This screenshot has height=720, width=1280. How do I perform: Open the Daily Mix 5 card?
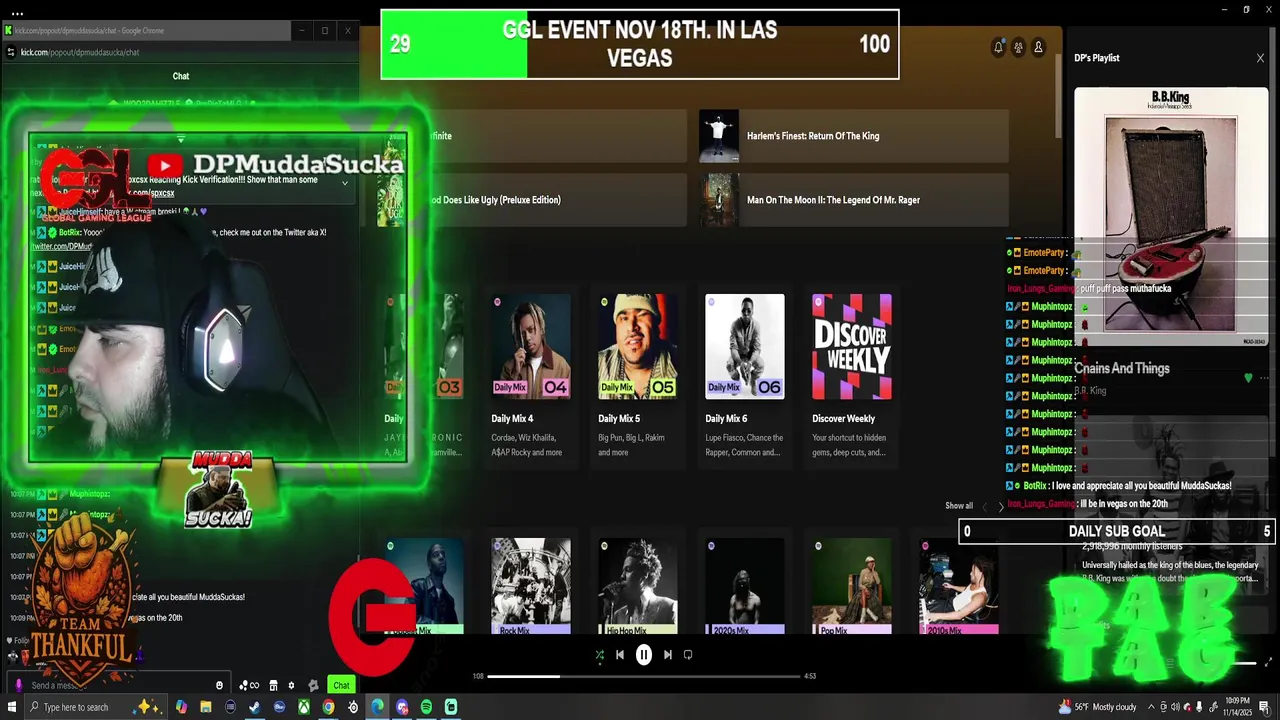click(x=638, y=378)
